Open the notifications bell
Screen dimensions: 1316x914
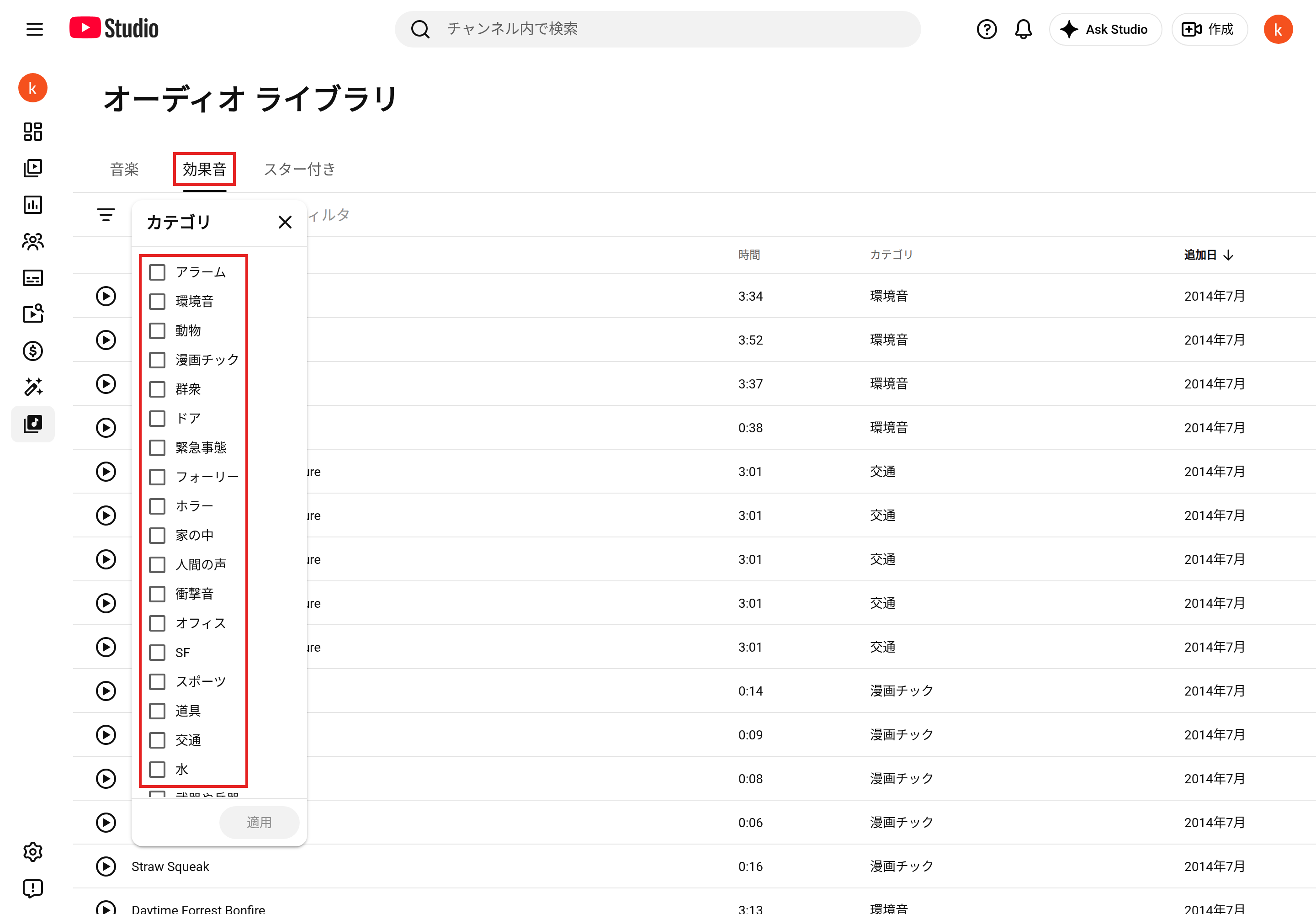tap(1024, 29)
